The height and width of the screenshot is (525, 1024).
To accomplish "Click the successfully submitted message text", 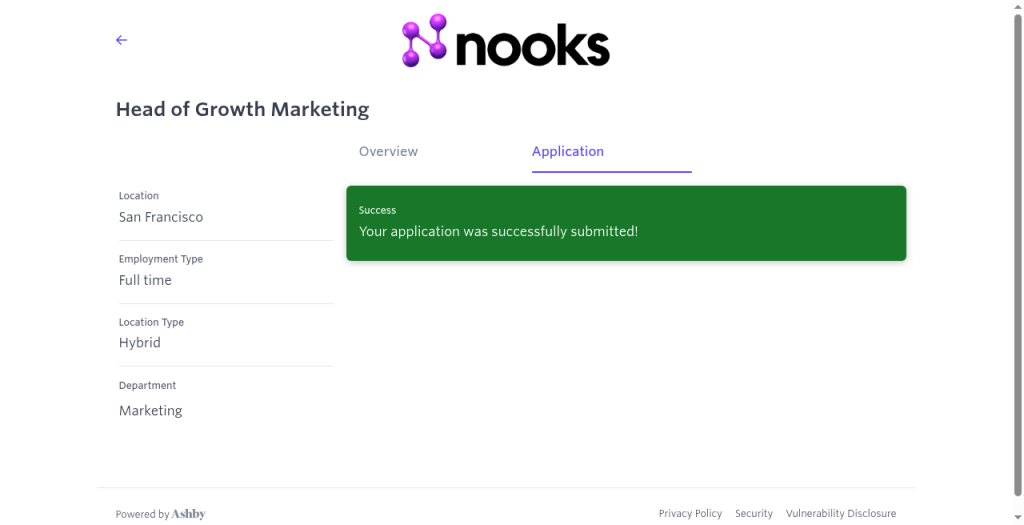I will click(498, 231).
